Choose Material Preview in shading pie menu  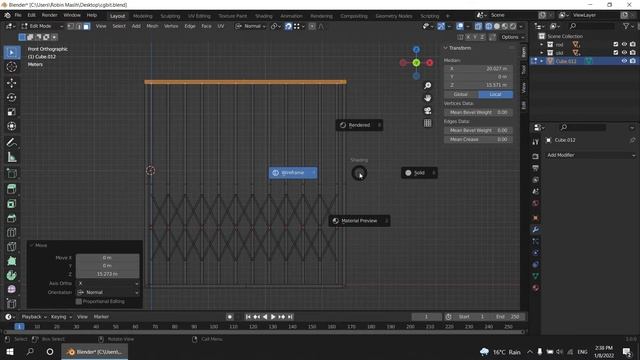359,221
